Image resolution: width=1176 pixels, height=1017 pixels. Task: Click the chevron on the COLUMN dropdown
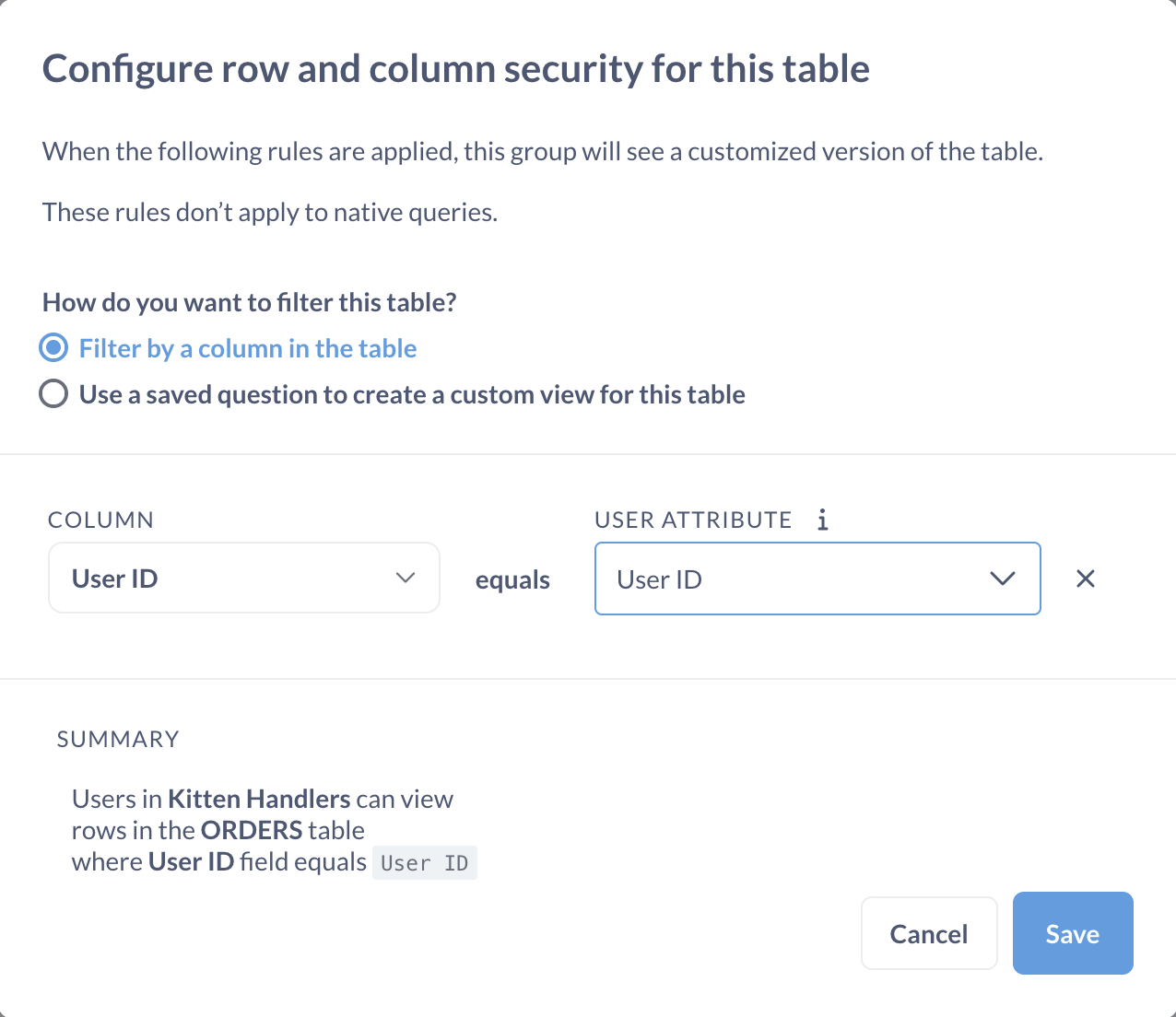405,578
